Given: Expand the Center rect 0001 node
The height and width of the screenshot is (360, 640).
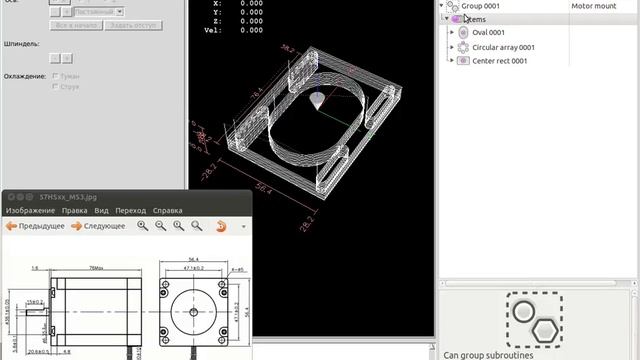Looking at the screenshot, I should pyautogui.click(x=452, y=60).
